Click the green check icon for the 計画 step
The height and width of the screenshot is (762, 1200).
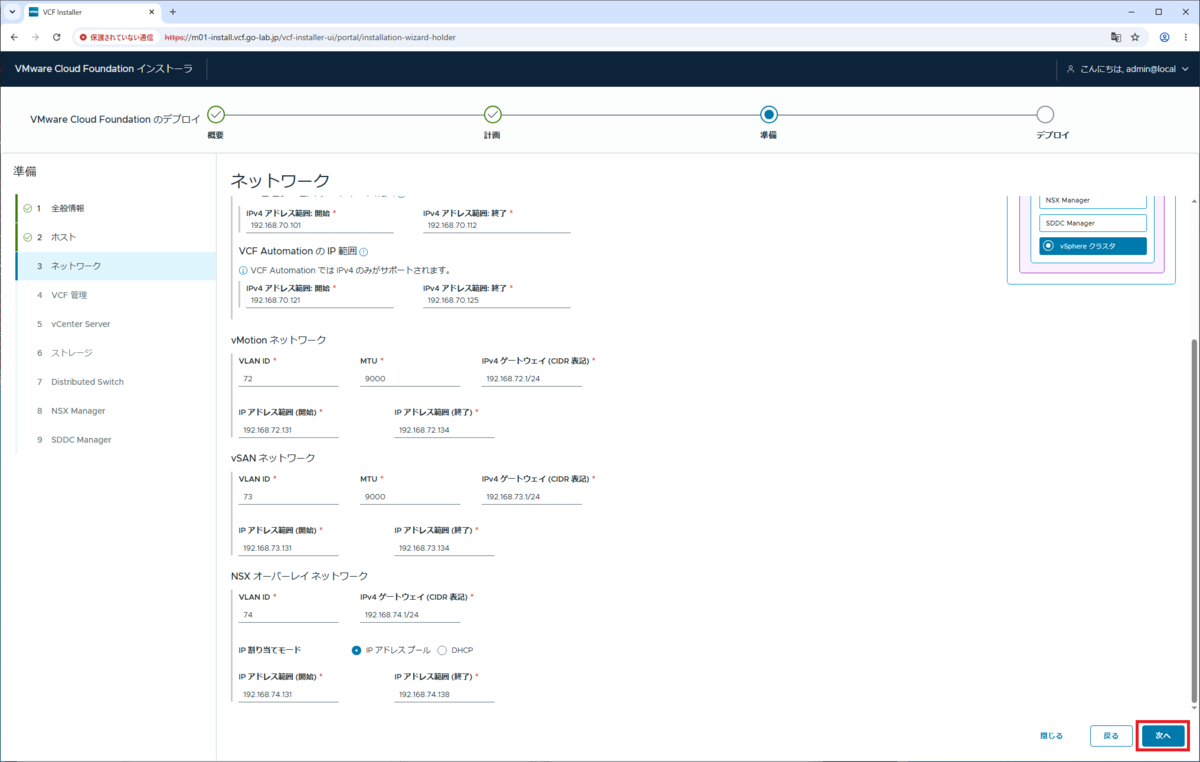point(492,115)
